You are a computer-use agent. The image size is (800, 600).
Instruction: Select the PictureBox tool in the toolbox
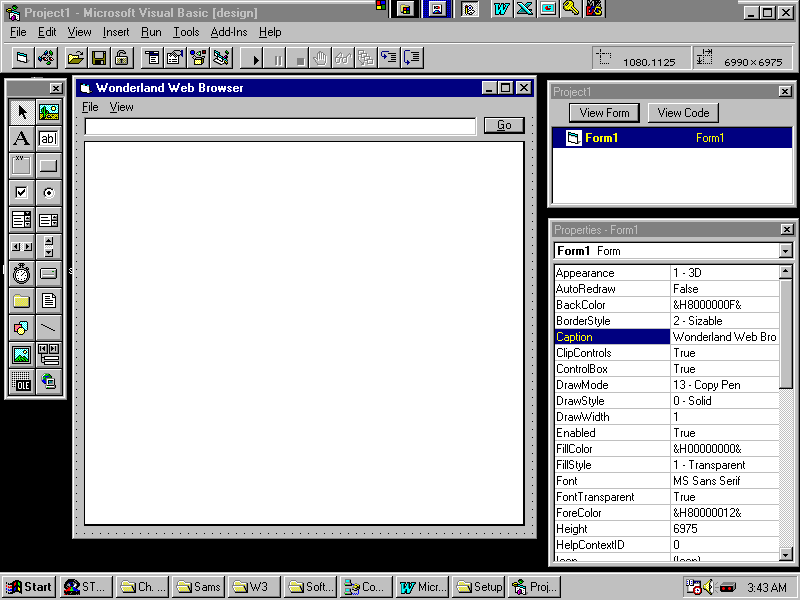(48, 112)
